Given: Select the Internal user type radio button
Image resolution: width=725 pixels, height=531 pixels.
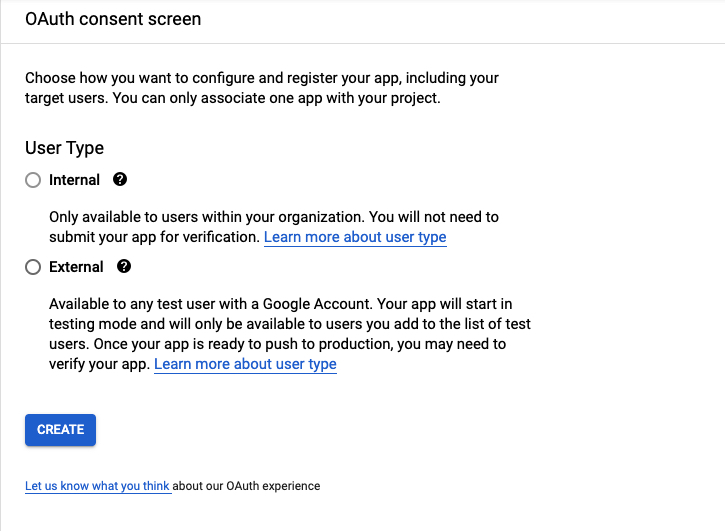Looking at the screenshot, I should tap(33, 180).
